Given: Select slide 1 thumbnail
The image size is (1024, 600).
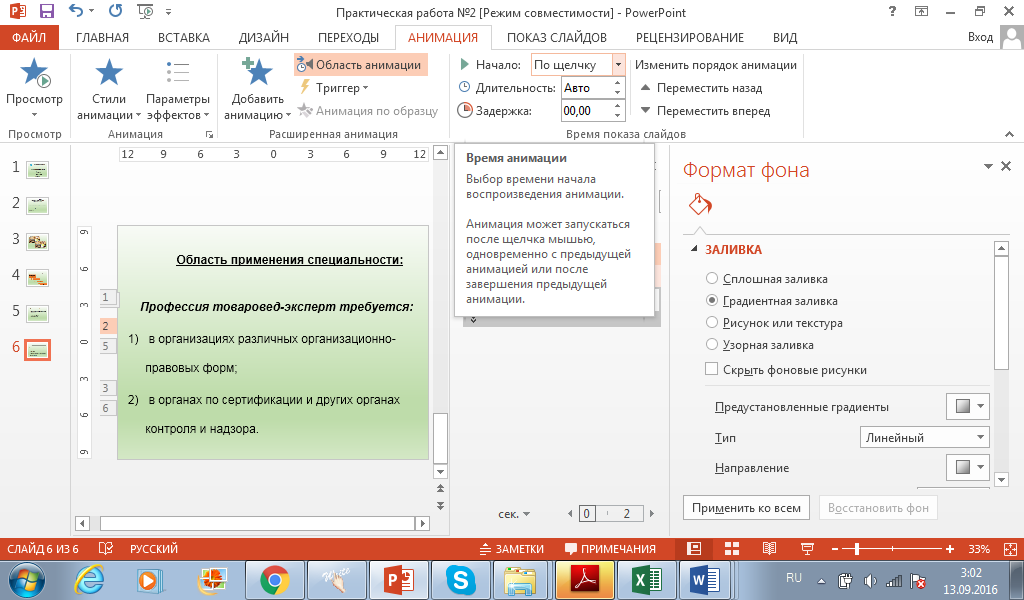Looking at the screenshot, I should click(x=37, y=170).
